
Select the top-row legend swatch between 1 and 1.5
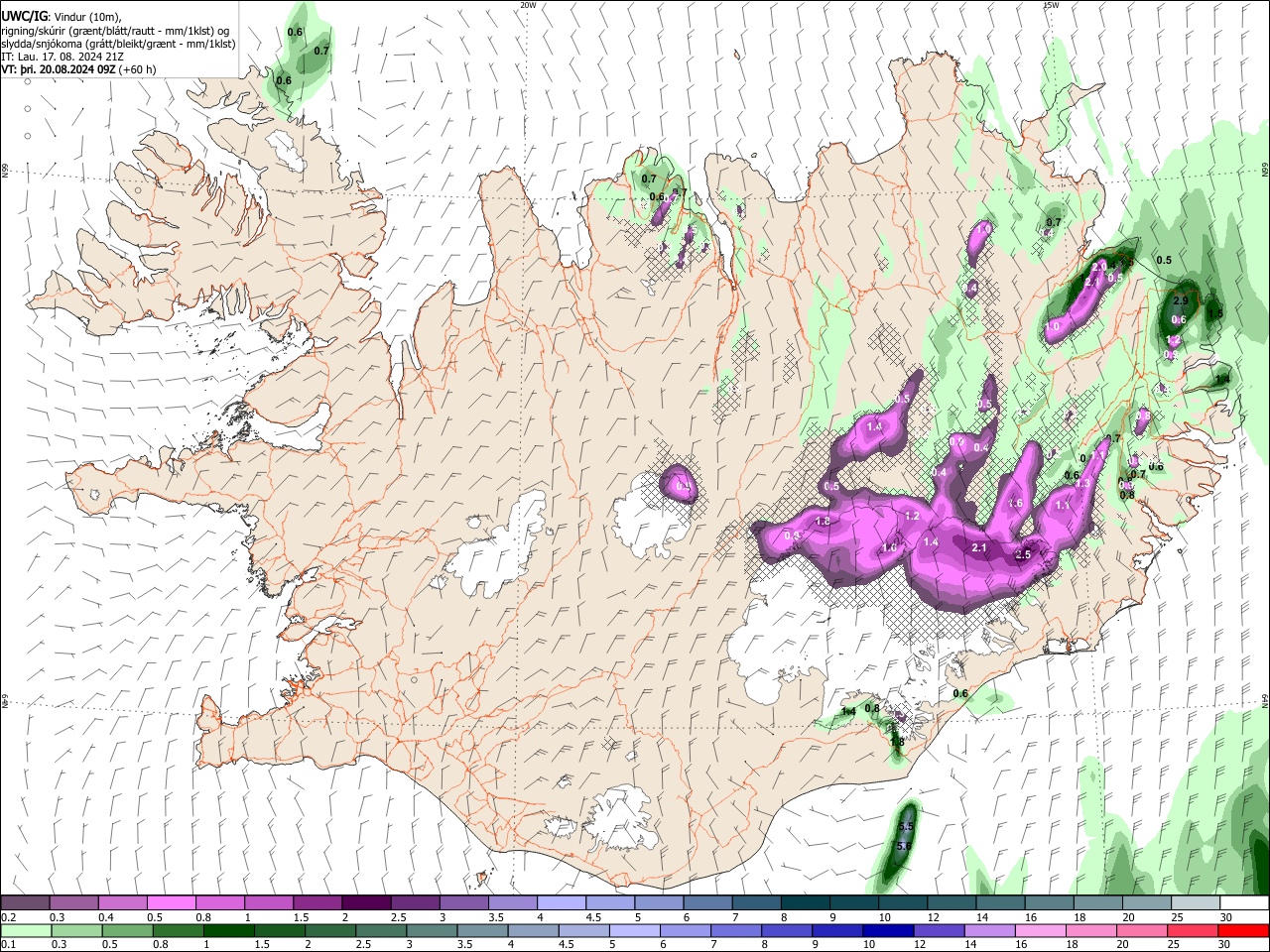click(268, 903)
